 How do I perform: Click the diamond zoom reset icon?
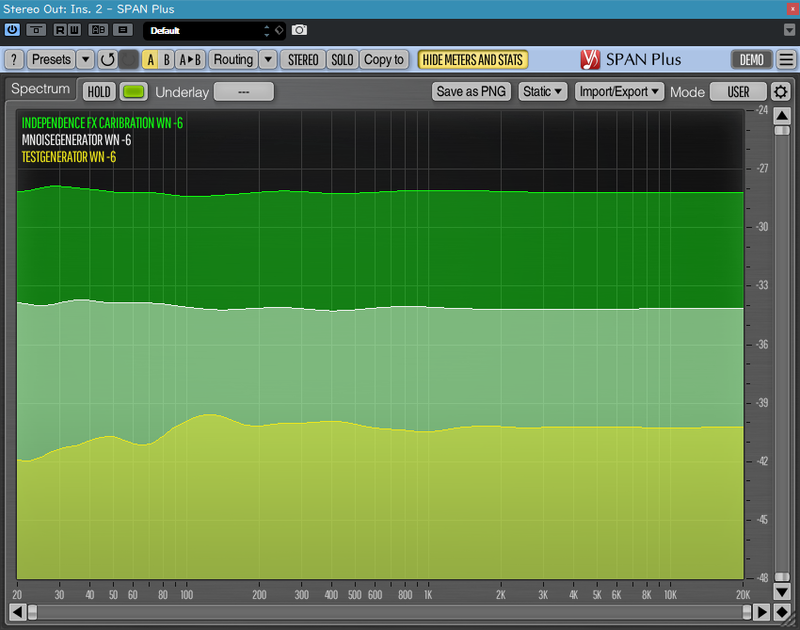(782, 612)
